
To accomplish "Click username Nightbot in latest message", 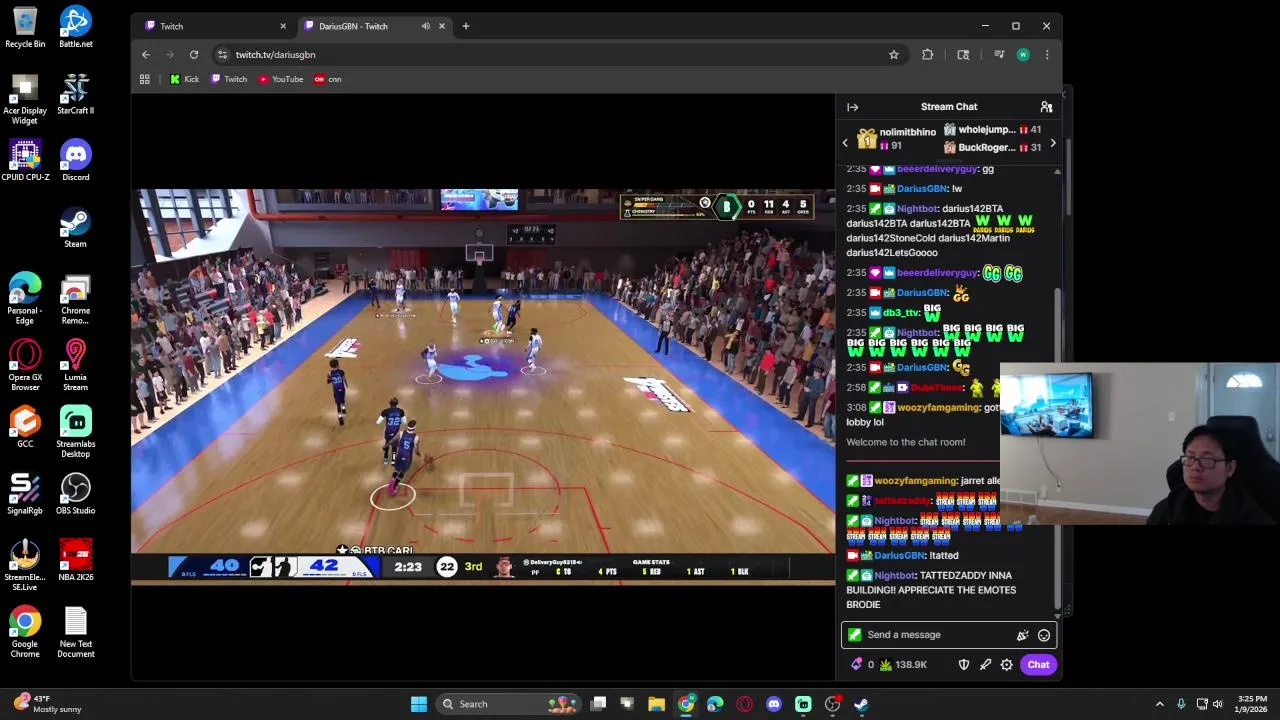I will 895,576.
